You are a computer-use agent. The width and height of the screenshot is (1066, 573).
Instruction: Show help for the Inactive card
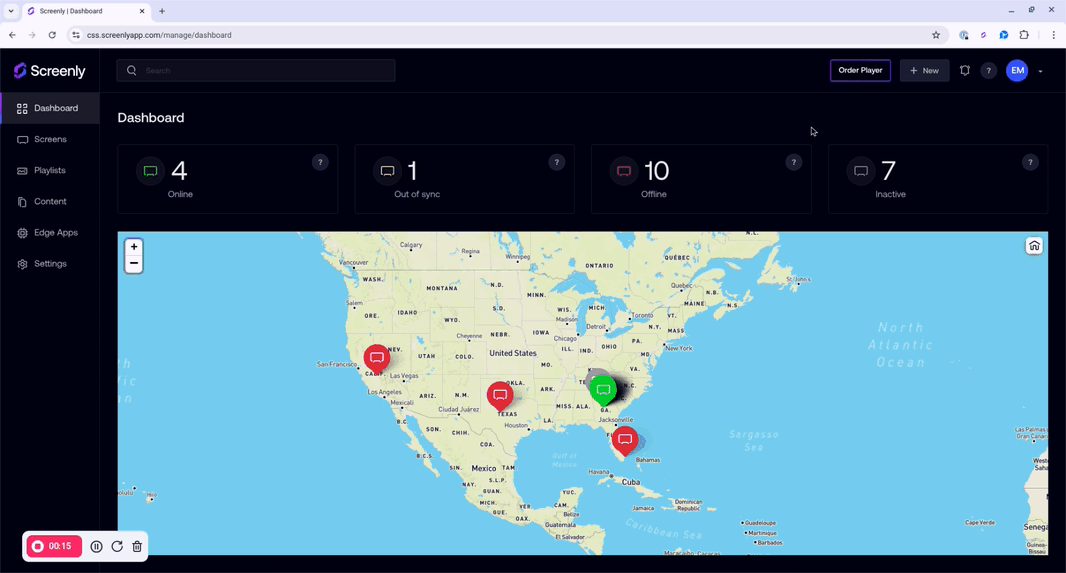[1030, 162]
